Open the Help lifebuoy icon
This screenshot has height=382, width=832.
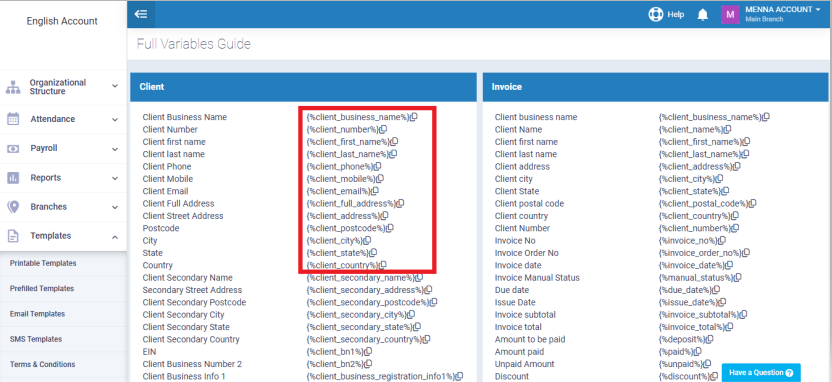[x=656, y=14]
